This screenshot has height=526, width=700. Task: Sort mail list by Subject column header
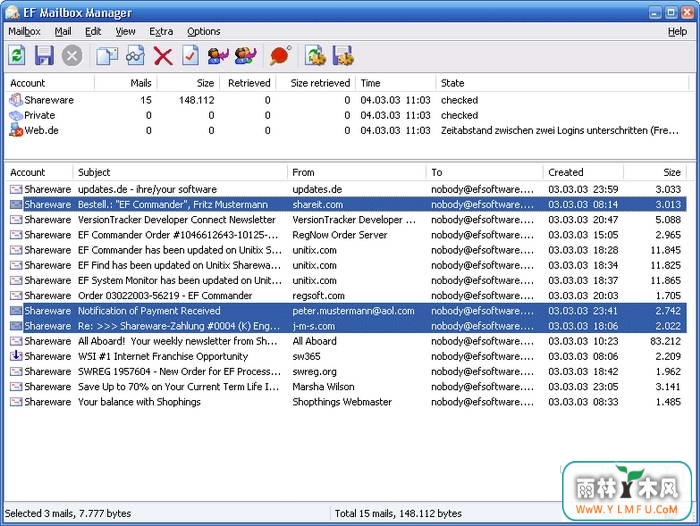(x=180, y=172)
